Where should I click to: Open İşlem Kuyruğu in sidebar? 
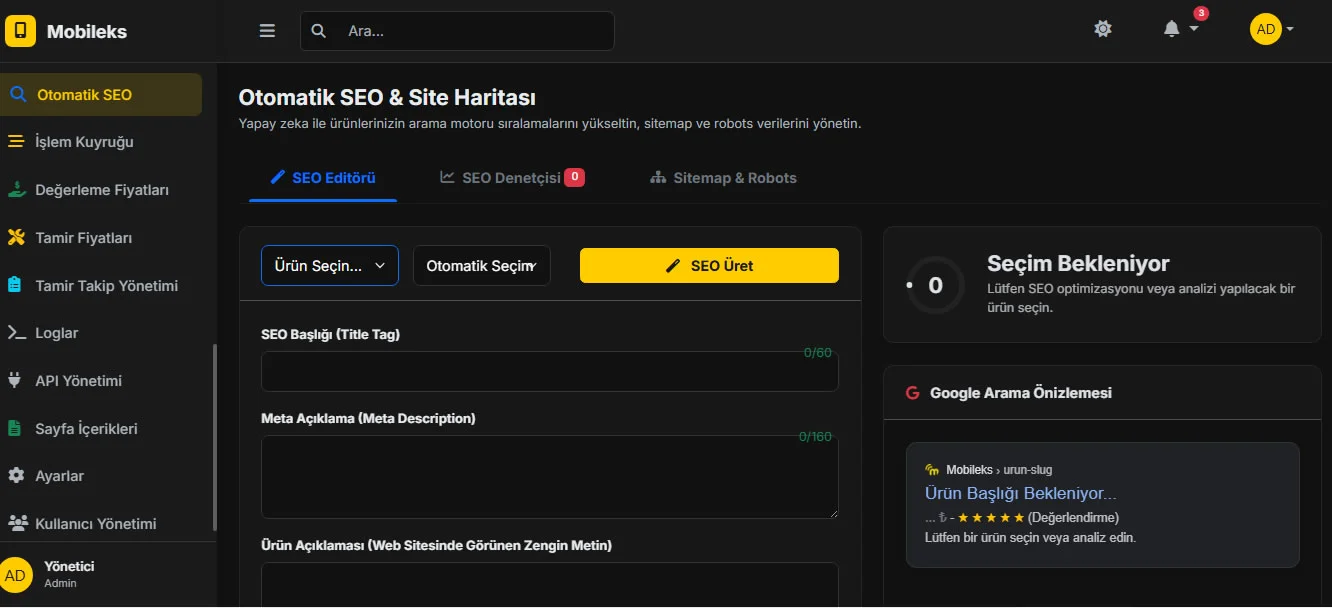point(101,142)
